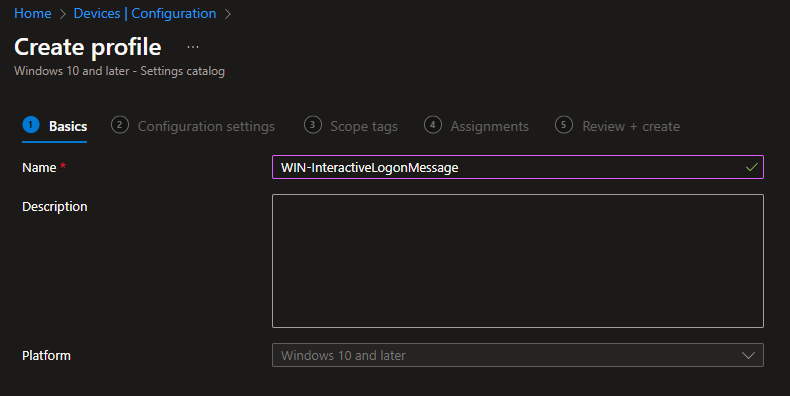This screenshot has width=790, height=396.
Task: Navigate to Home breadcrumb link
Action: 33,14
